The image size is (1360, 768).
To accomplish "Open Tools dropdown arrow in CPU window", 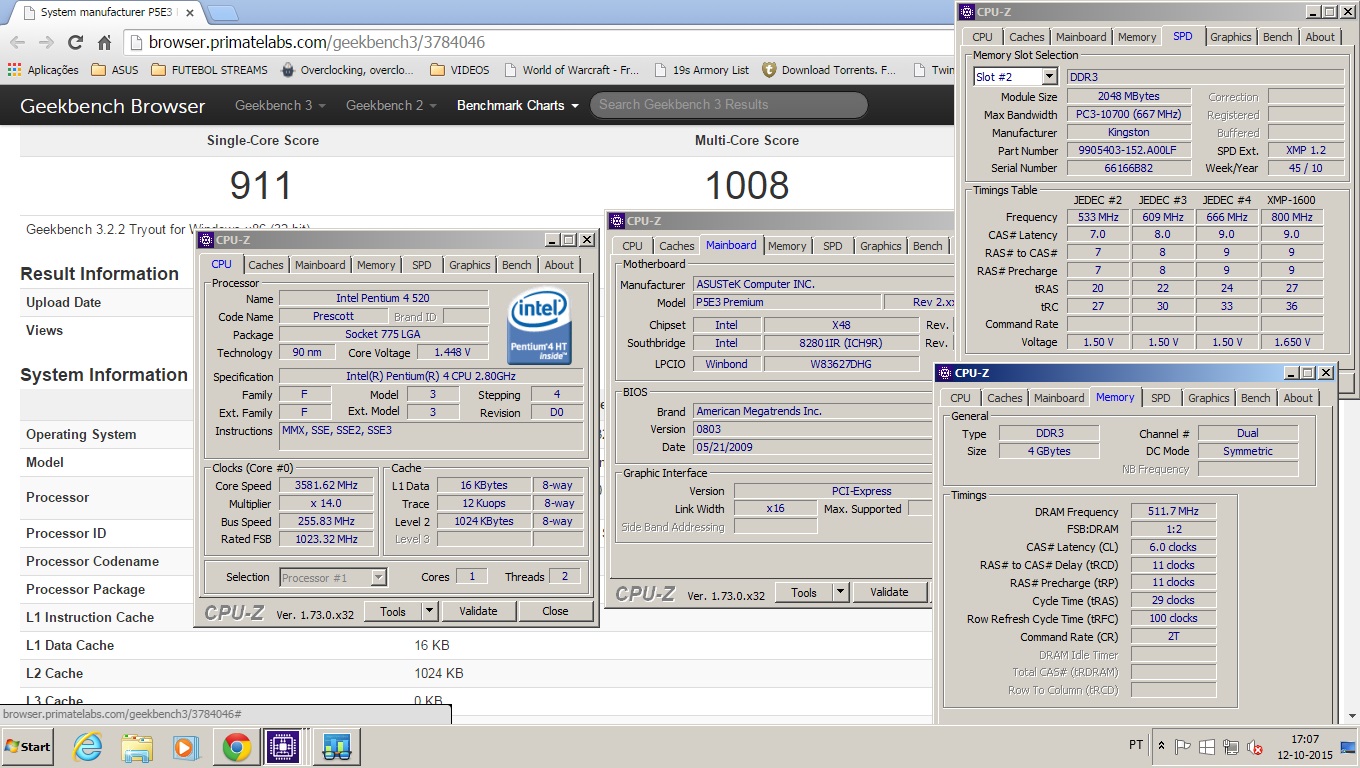I will coord(430,611).
